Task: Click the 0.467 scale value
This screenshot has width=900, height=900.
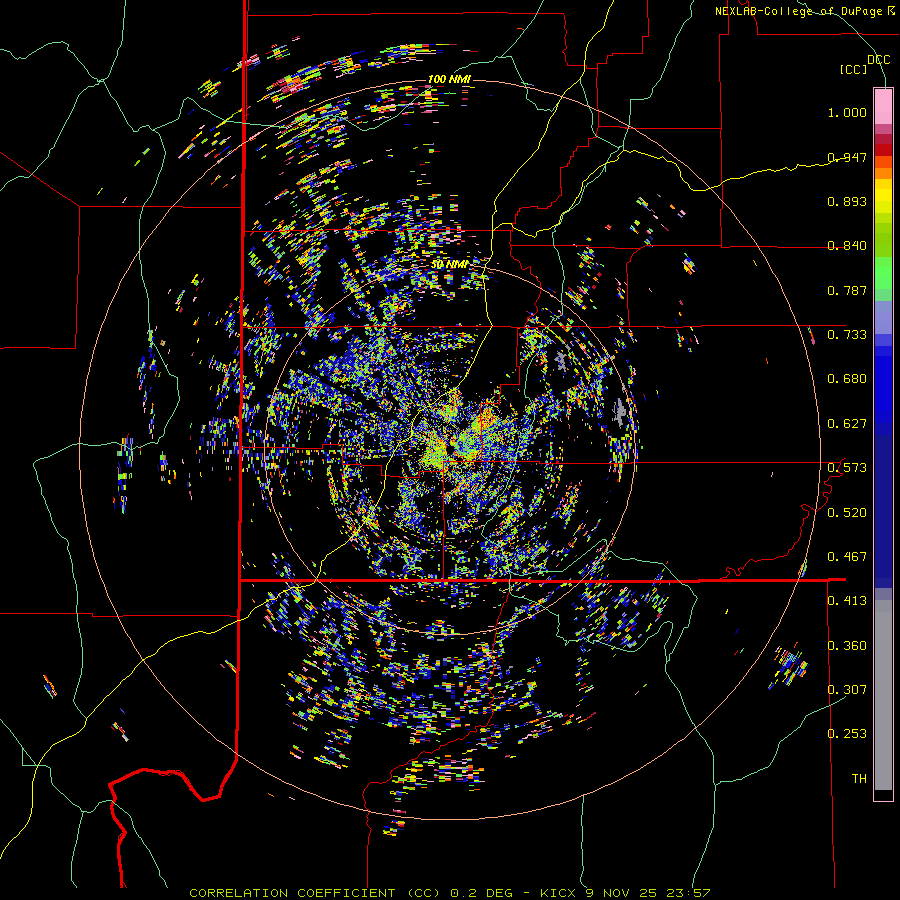Action: tap(847, 557)
